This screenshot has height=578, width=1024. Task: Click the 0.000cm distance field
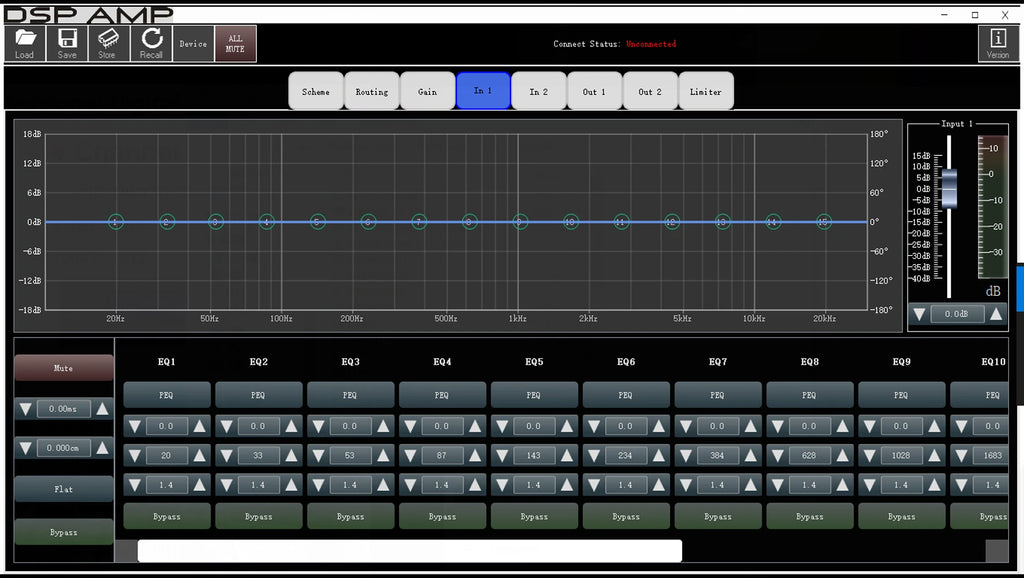click(63, 448)
